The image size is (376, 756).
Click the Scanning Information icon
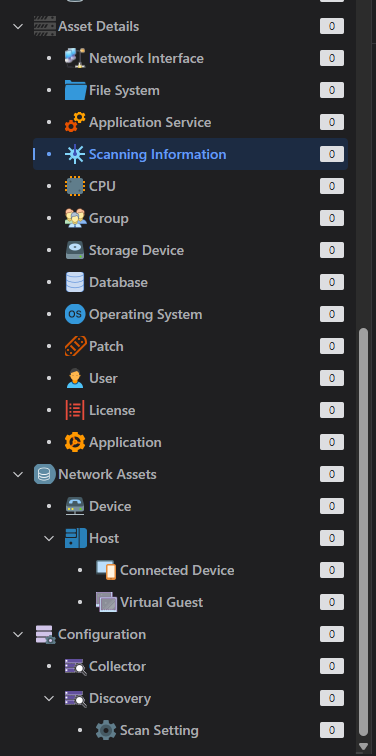tap(75, 154)
